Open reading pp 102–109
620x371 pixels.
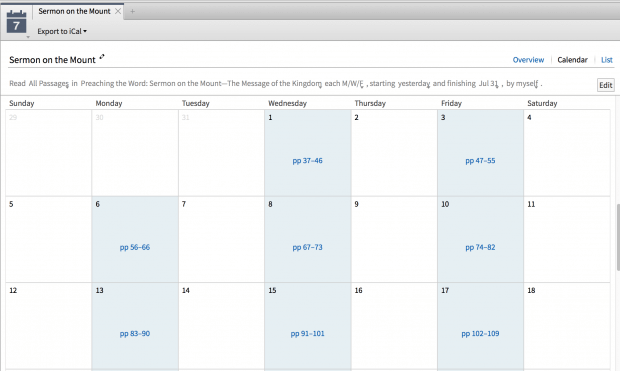[480, 333]
